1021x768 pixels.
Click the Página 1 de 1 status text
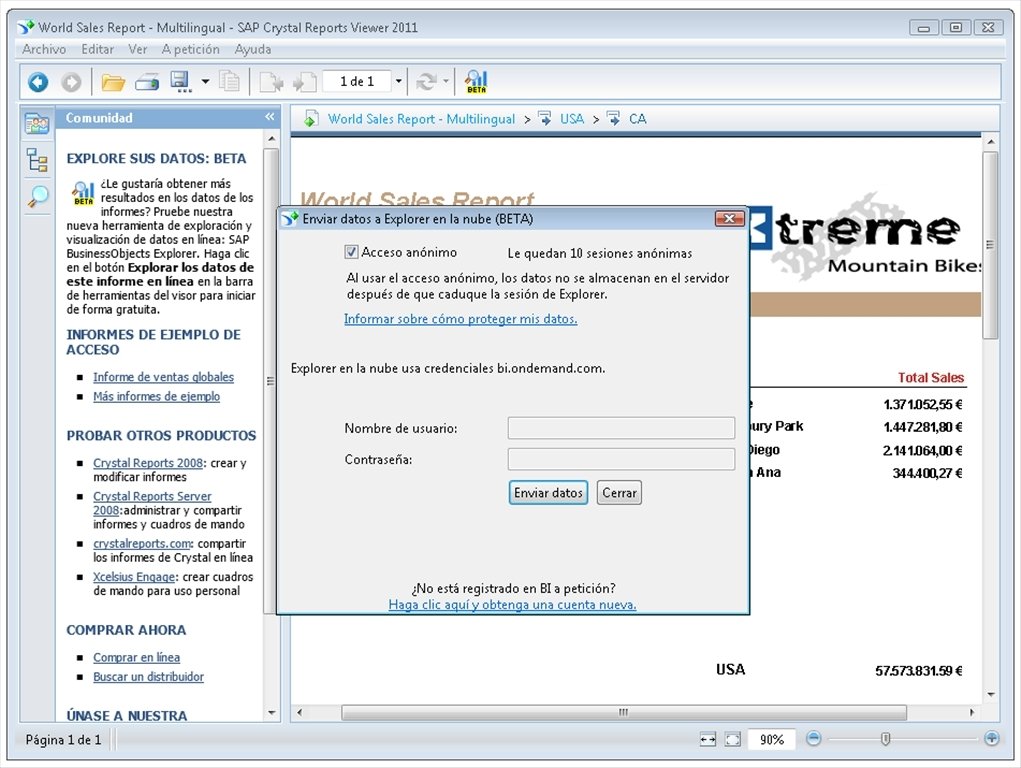coord(63,740)
